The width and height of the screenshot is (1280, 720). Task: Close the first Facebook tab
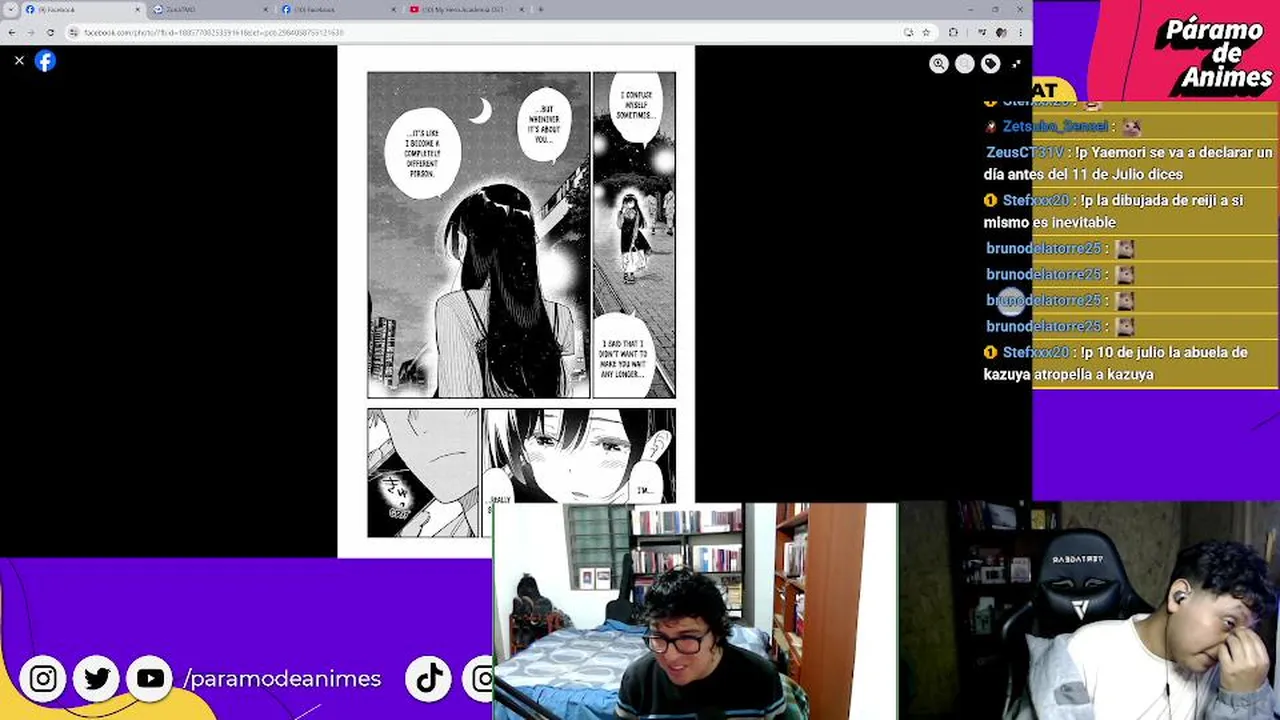click(x=138, y=9)
